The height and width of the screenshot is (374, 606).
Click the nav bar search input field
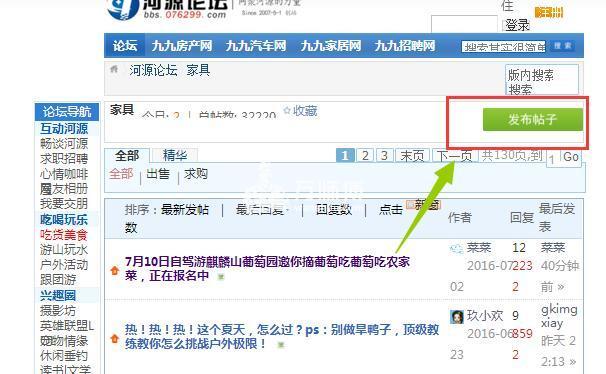coord(504,46)
